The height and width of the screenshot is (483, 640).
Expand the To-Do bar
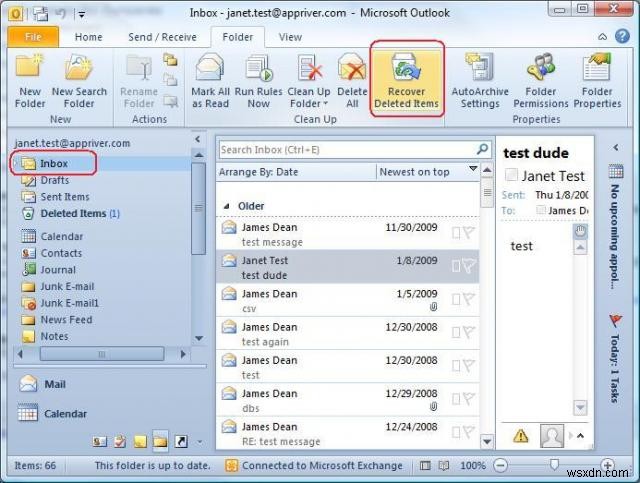tap(616, 147)
